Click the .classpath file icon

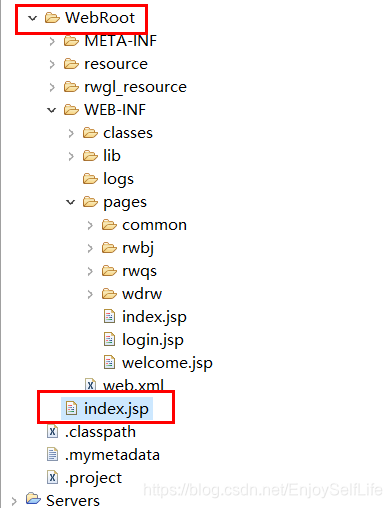[52, 432]
